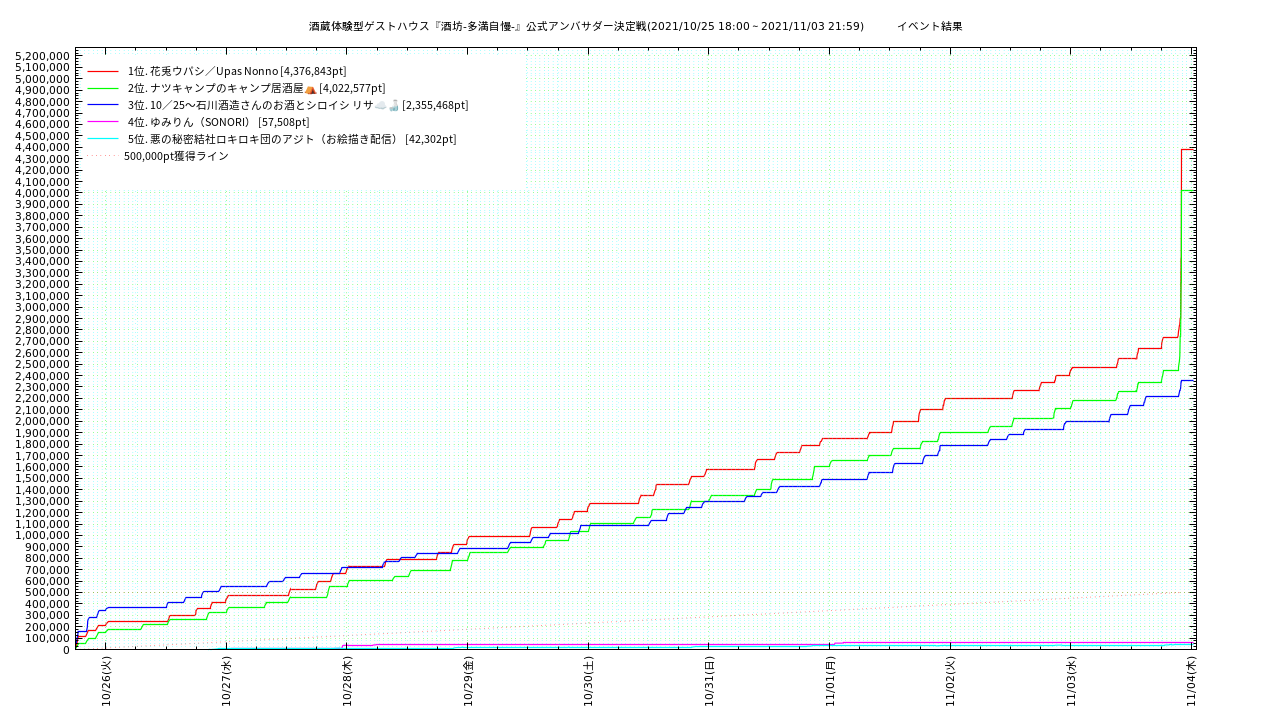Click the y-axis label 2,400,000
Screen dimensions: 1280x720
[x=44, y=376]
